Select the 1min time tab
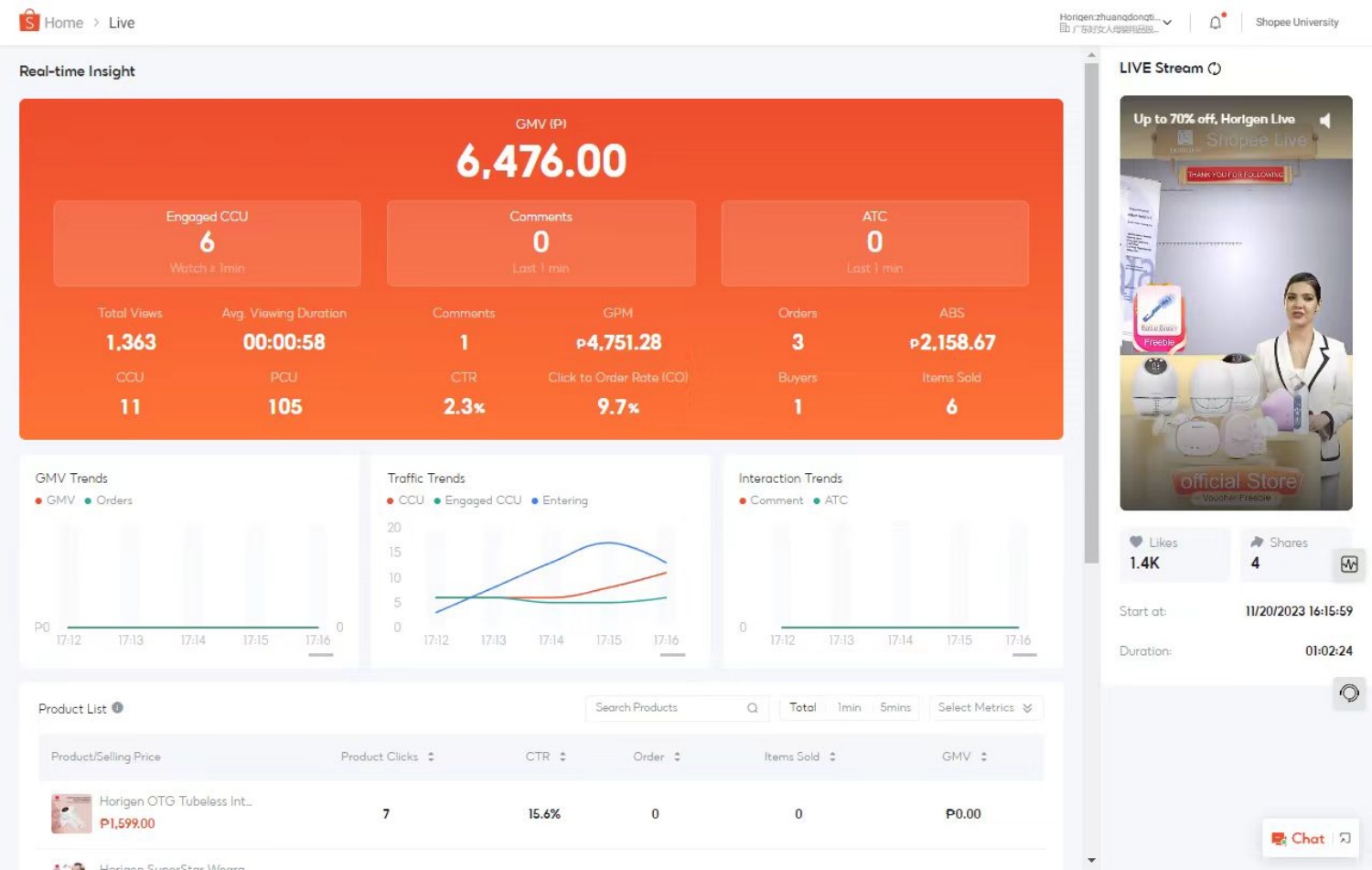This screenshot has width=1372, height=870. [849, 708]
